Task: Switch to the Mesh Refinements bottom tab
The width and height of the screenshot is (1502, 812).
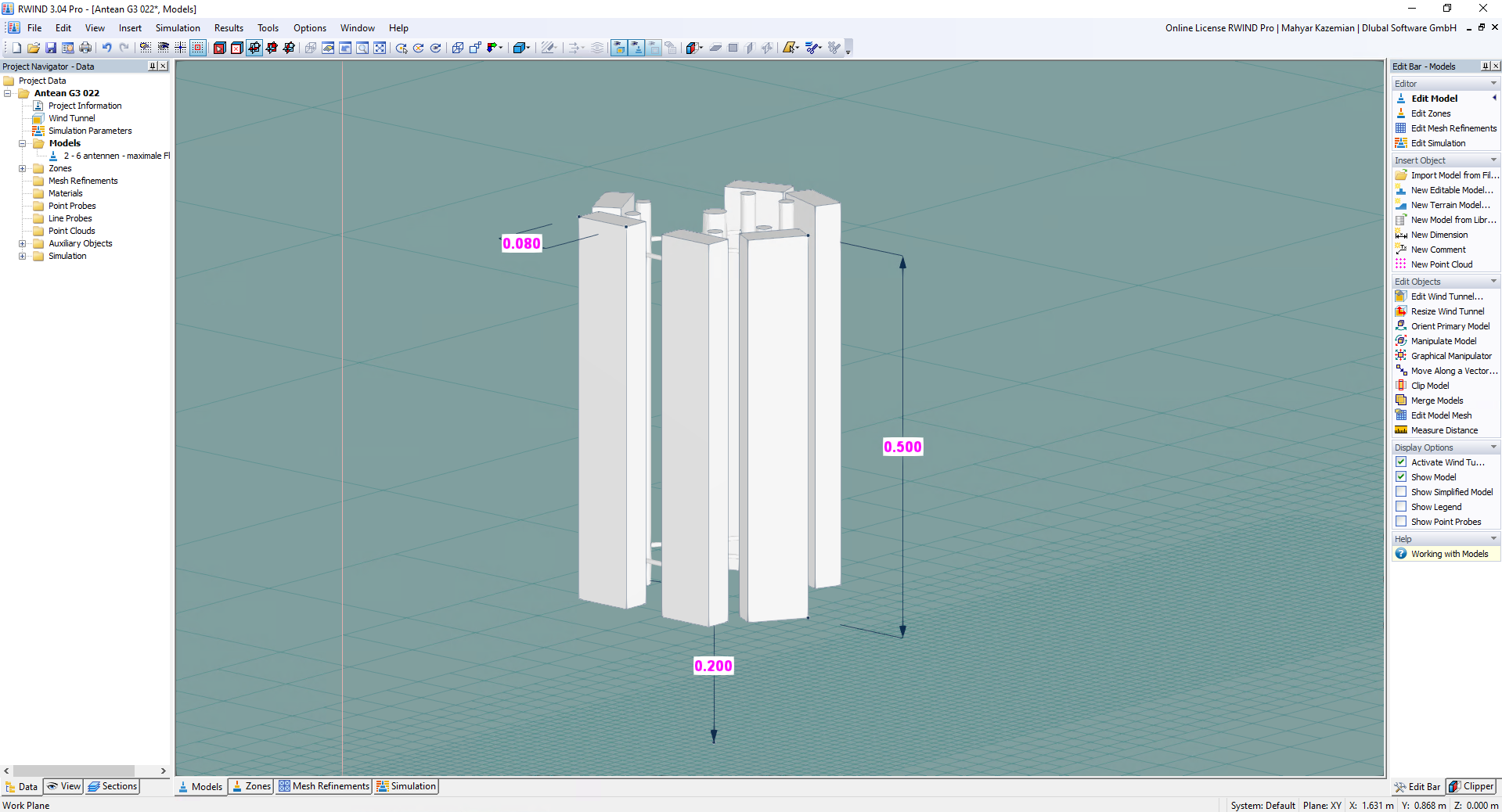Action: (x=324, y=786)
